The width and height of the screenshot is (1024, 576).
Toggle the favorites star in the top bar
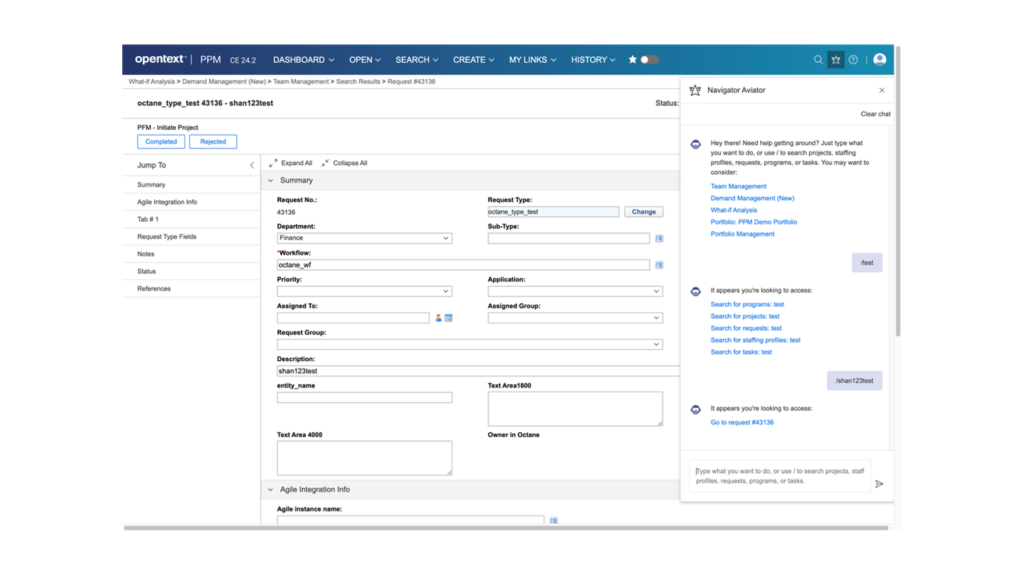[633, 60]
